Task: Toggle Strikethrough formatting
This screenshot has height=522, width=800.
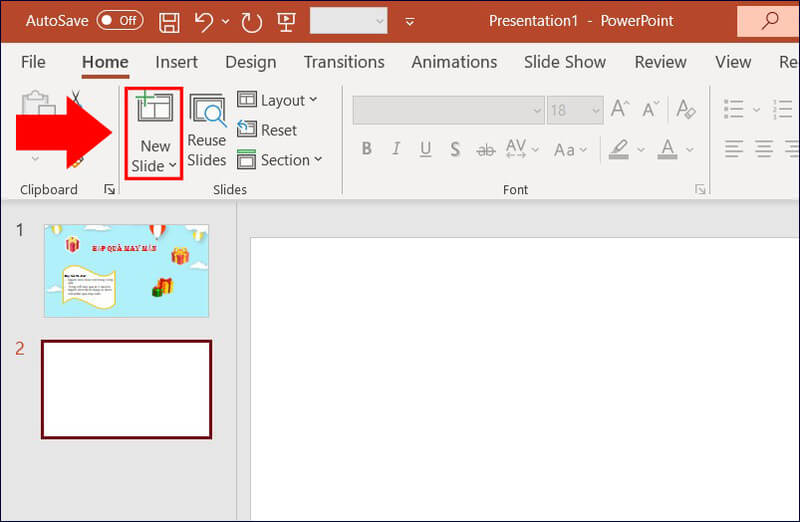Action: coord(485,150)
